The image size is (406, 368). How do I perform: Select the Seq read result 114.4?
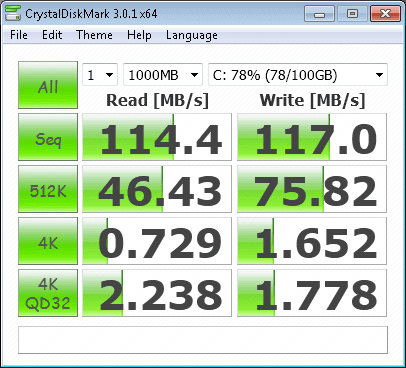[x=157, y=137]
